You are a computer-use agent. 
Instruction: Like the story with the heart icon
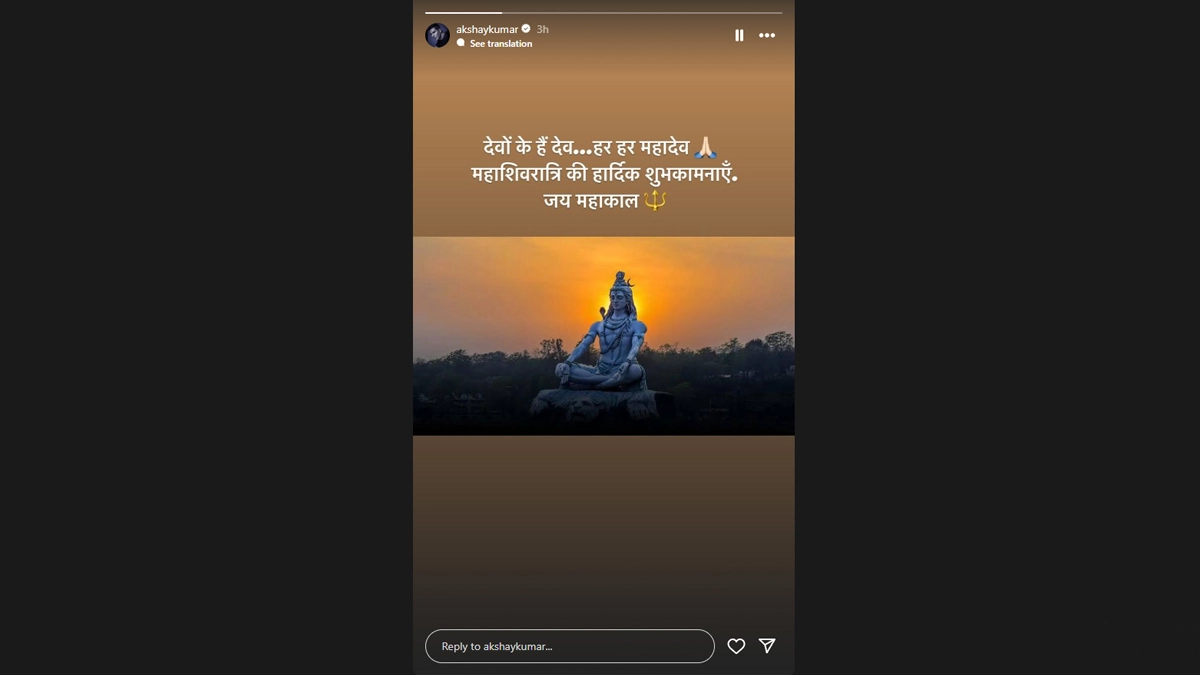[x=736, y=646]
